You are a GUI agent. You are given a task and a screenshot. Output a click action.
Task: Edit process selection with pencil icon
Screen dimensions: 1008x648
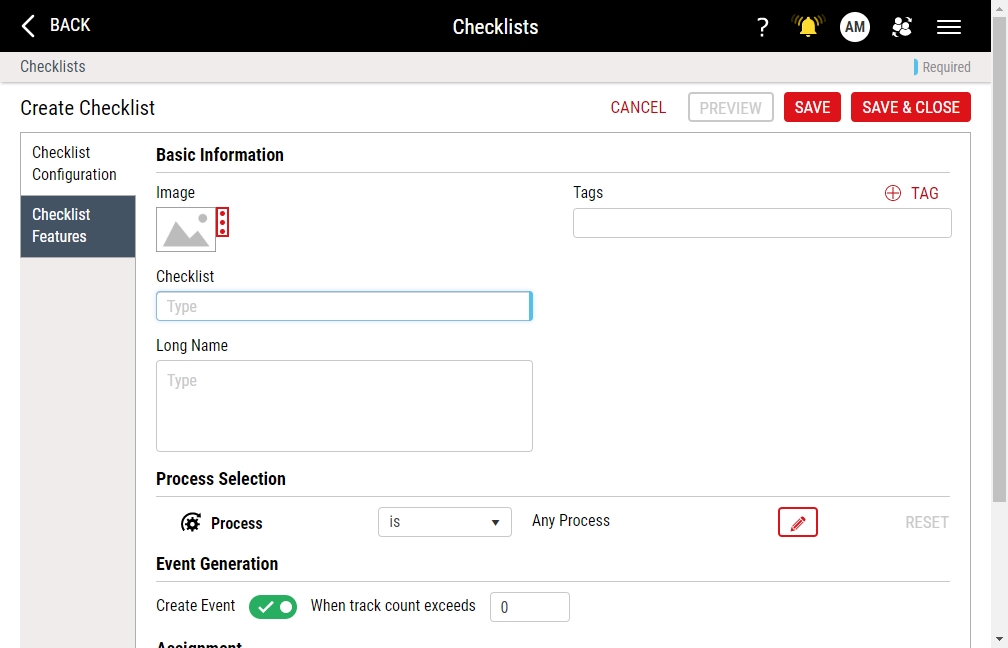tap(798, 522)
